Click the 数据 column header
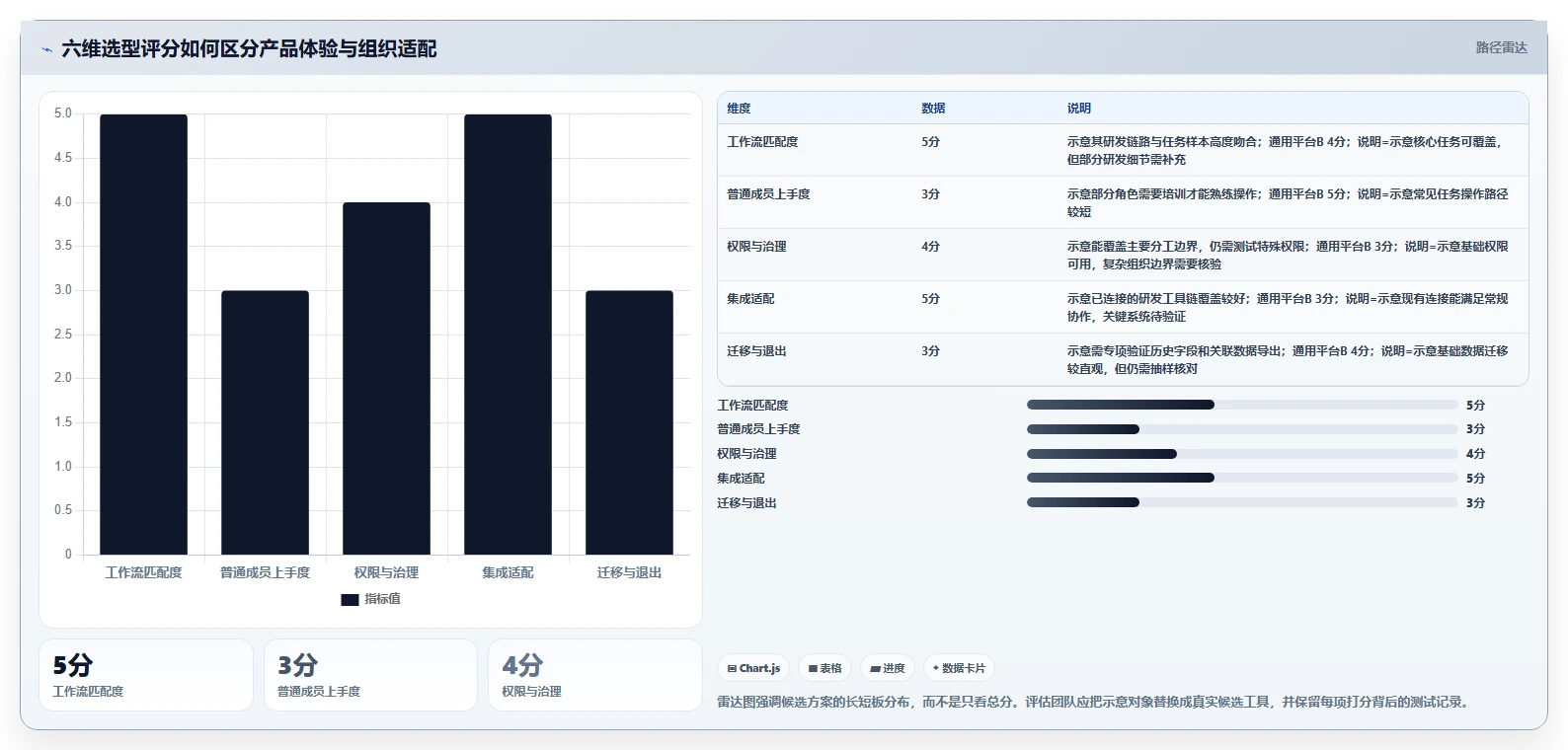The height and width of the screenshot is (750, 1568). [x=933, y=109]
